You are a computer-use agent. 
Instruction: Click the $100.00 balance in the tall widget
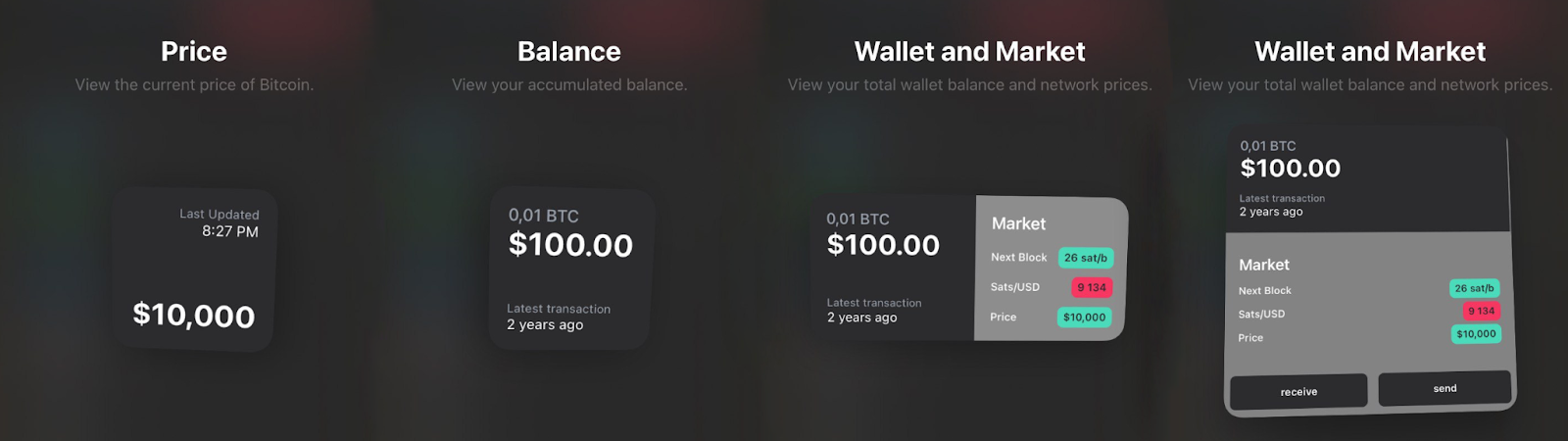pos(1291,168)
